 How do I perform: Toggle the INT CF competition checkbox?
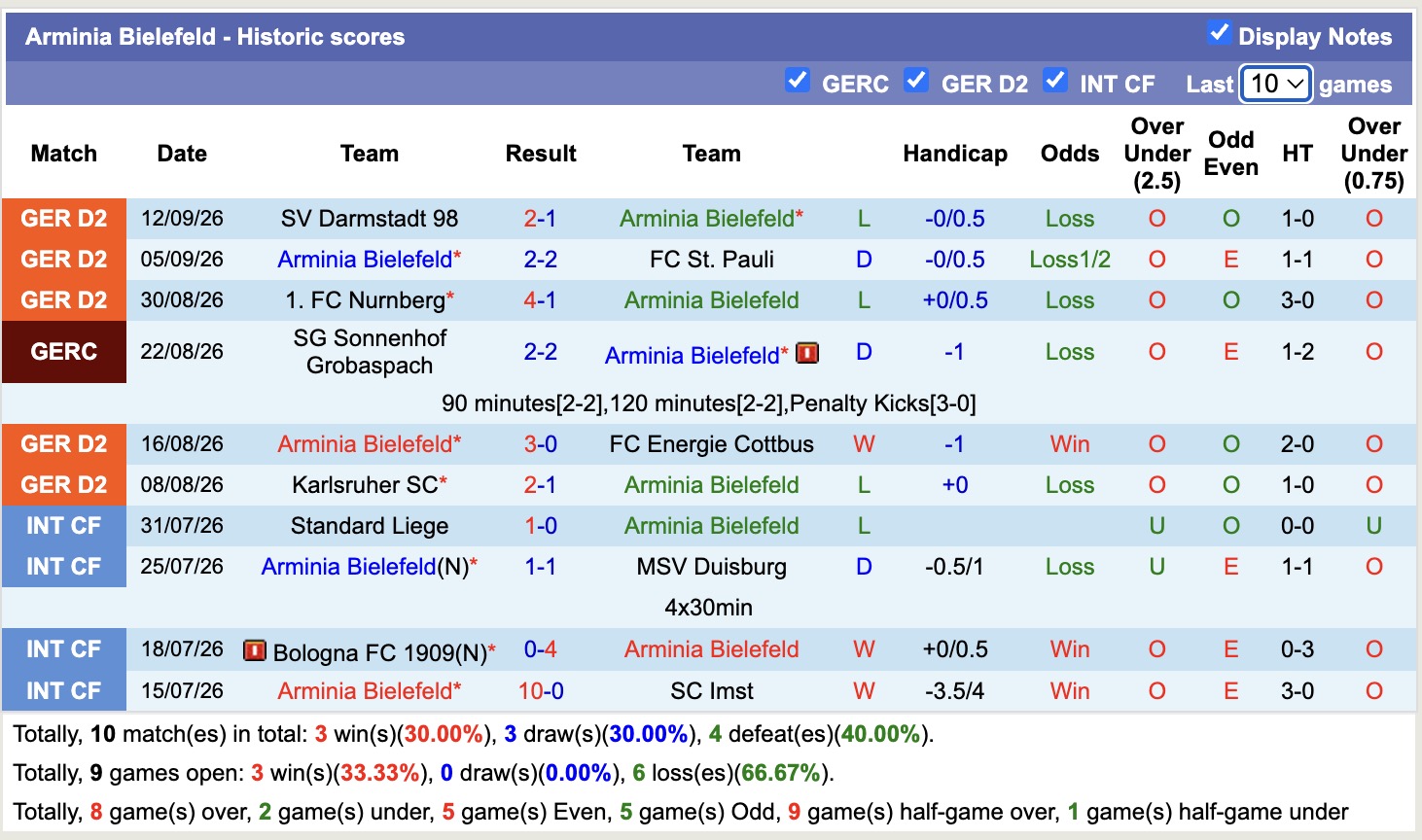tap(1055, 80)
